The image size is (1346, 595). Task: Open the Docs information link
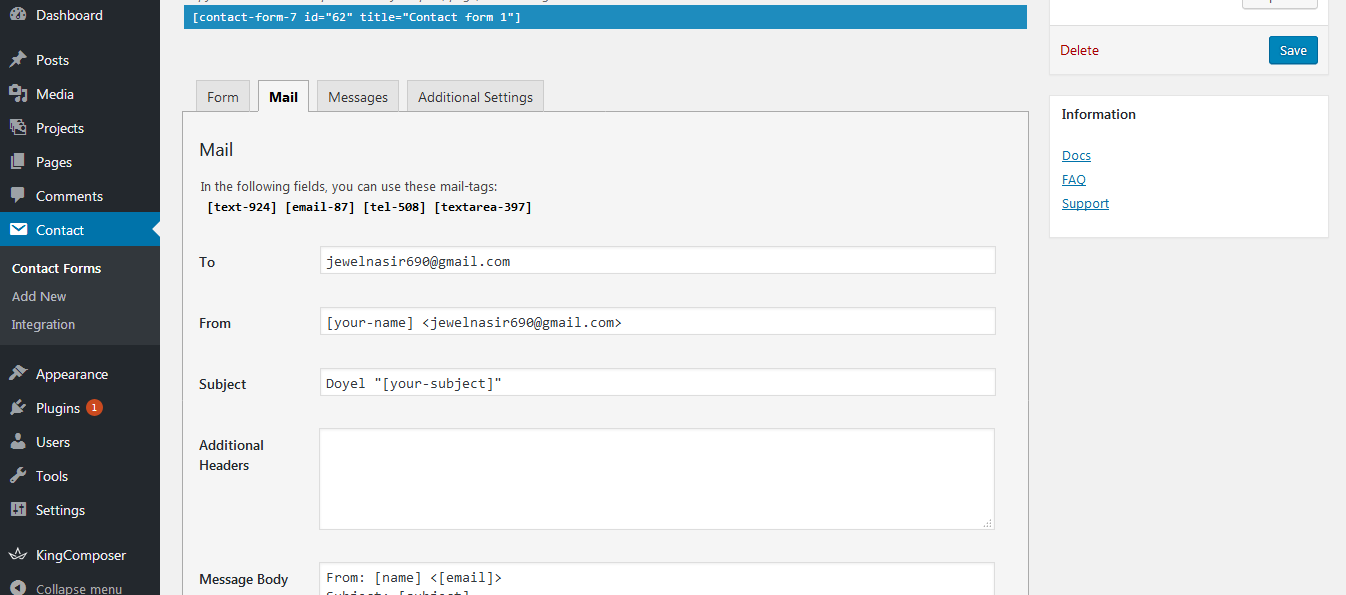(1076, 156)
